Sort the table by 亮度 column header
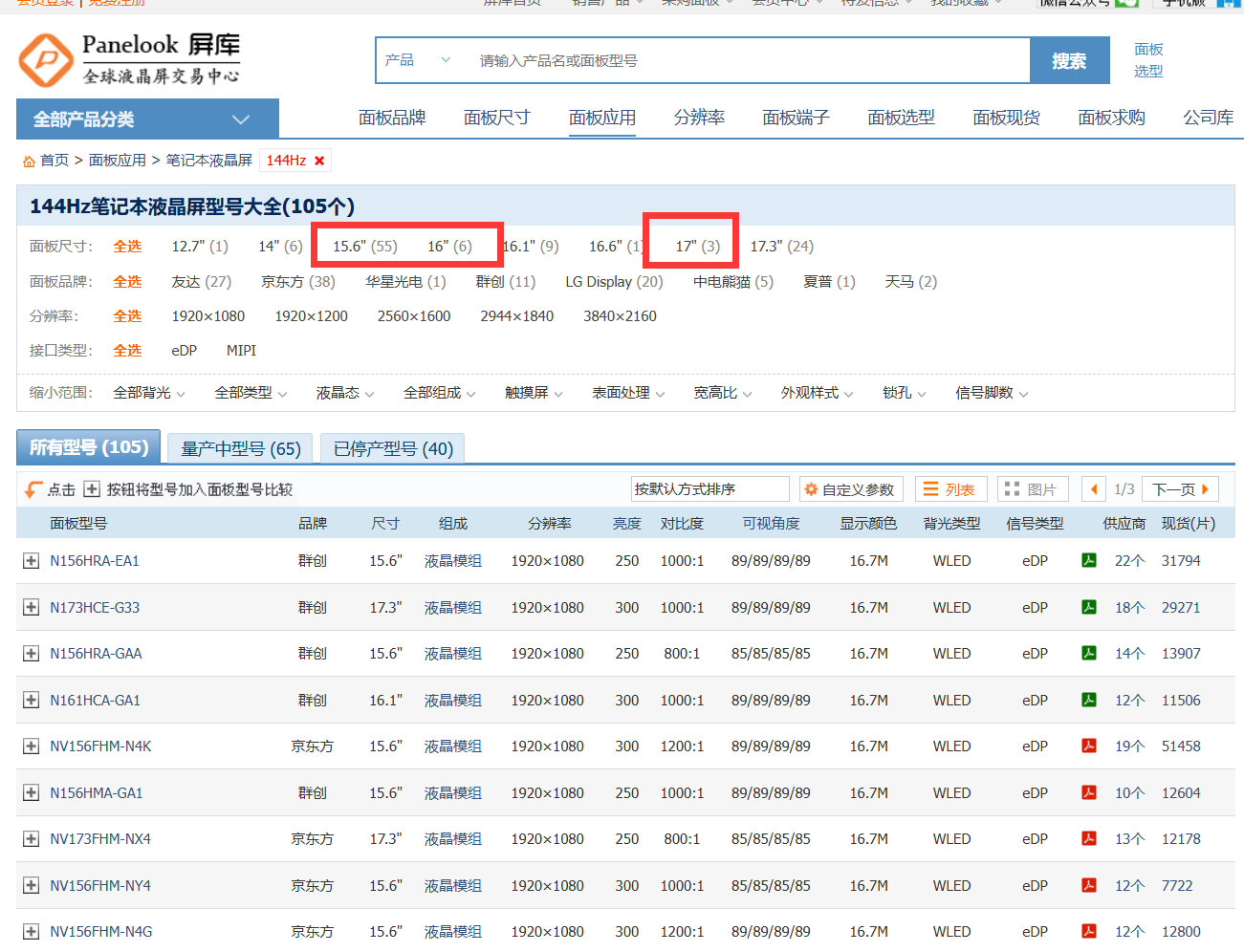The image size is (1244, 952). click(x=627, y=524)
